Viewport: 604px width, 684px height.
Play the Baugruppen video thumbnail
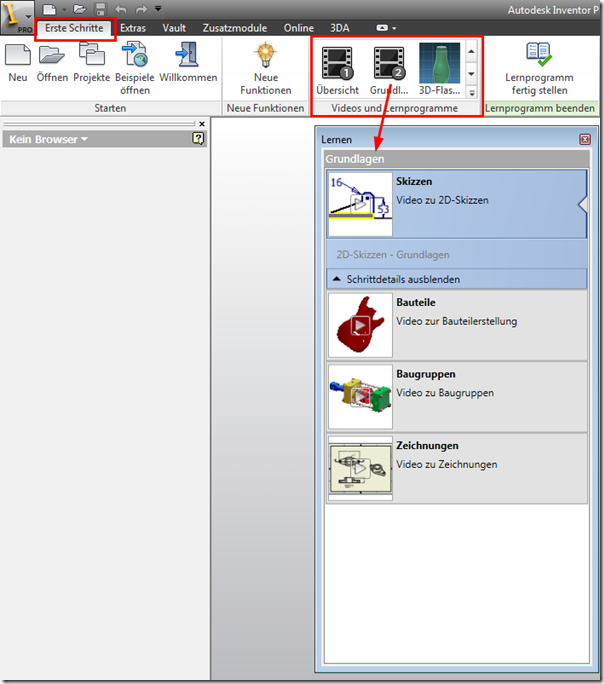360,397
